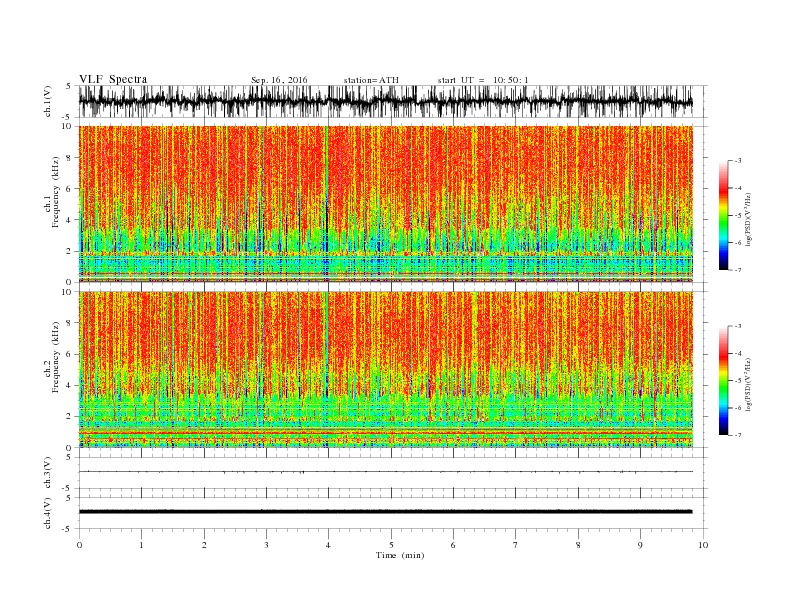
Task: Select the ch.4(V) axis label
Action: pos(48,513)
